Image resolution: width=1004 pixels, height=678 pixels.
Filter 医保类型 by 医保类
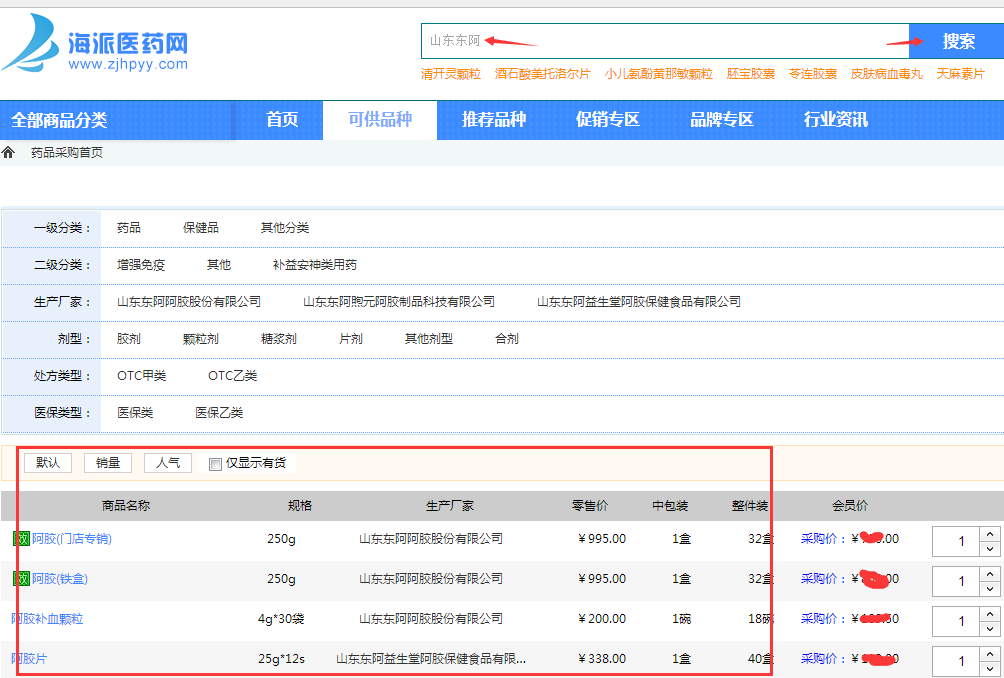135,413
